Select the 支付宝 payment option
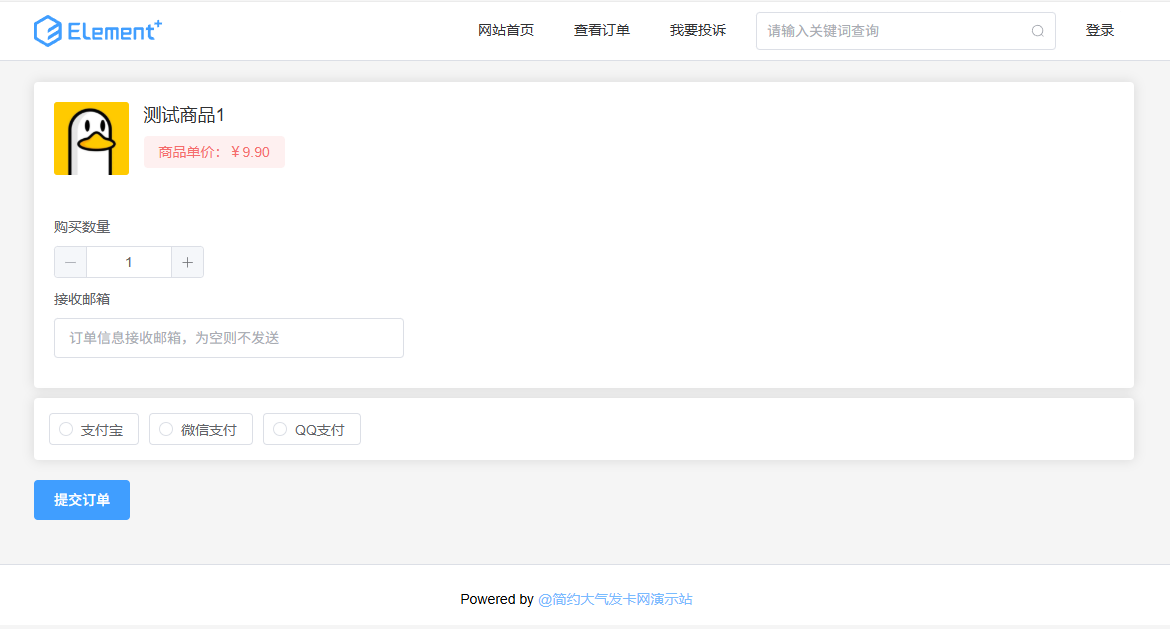 point(93,430)
